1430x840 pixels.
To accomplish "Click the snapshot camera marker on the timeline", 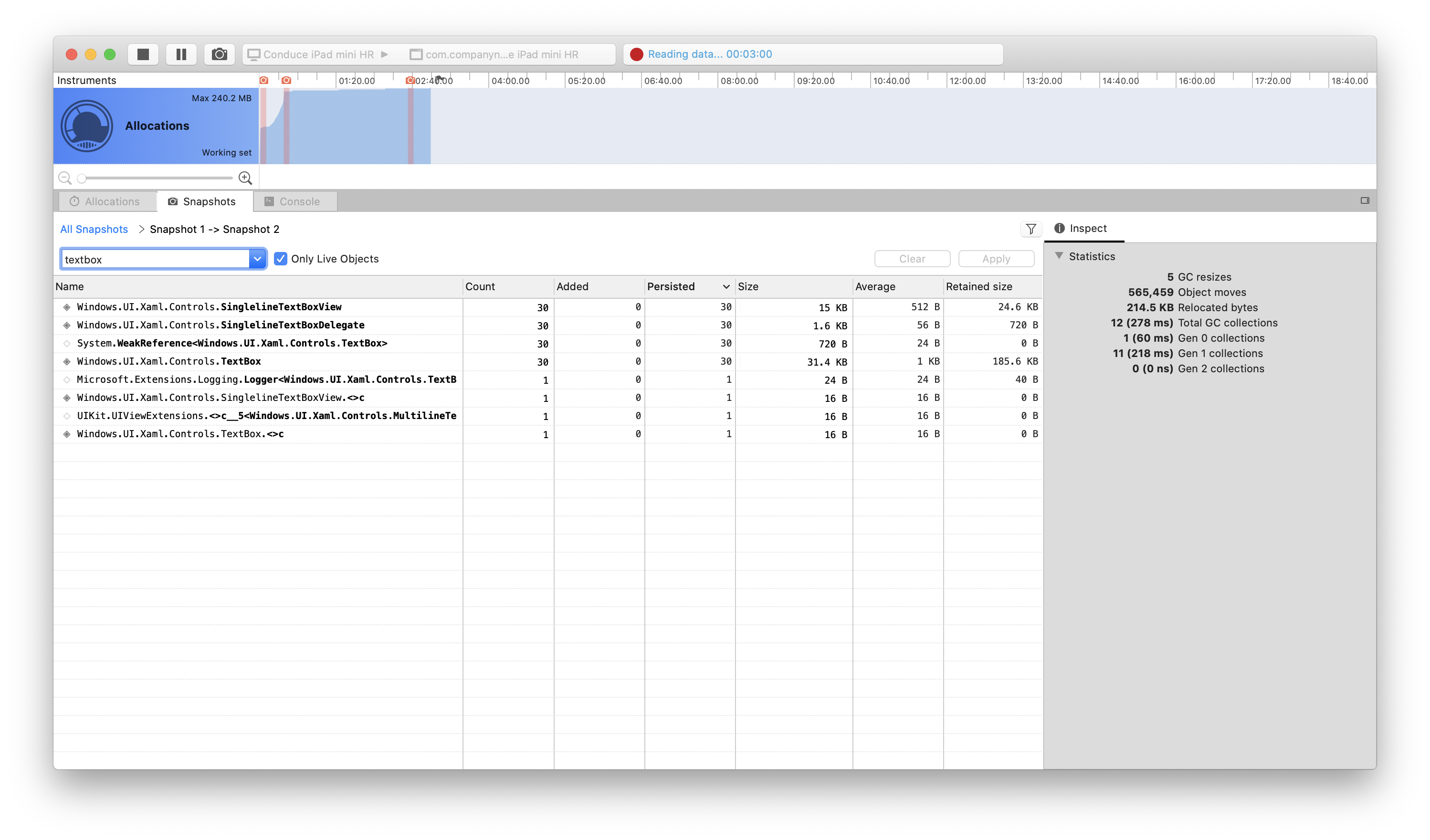I will 264,81.
